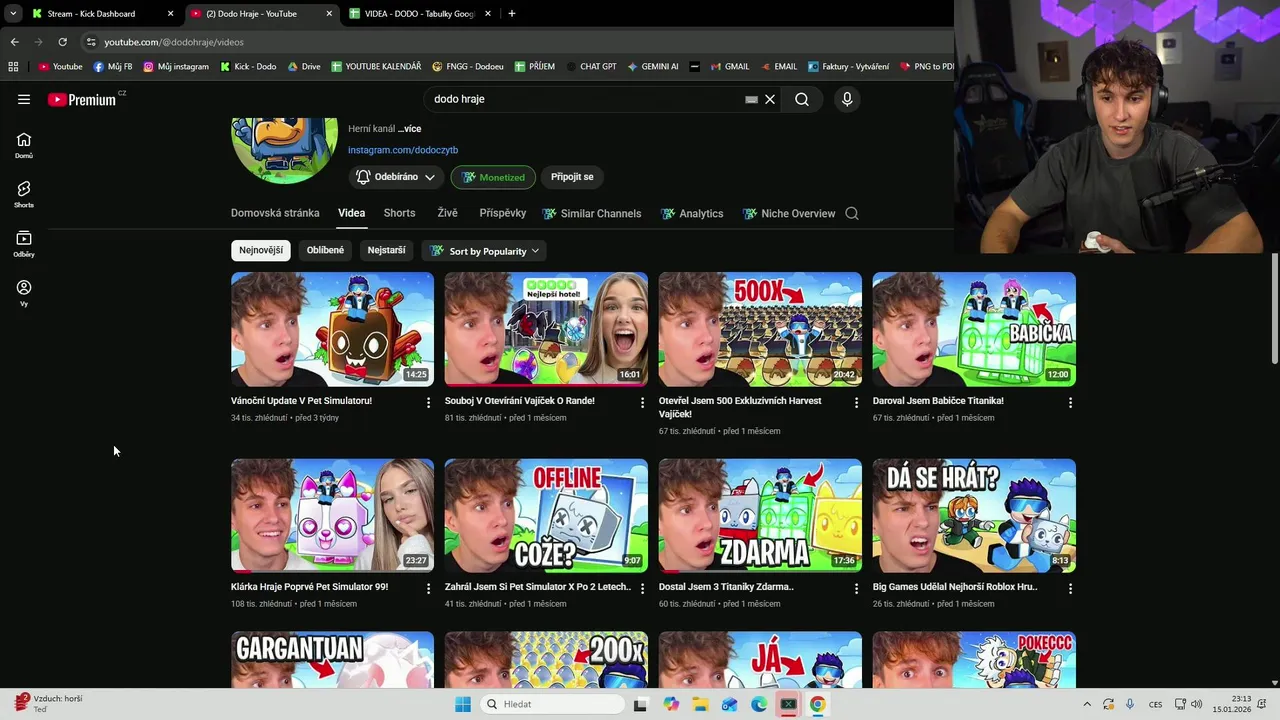Open Niche Overview tab
Viewport: 1280px width, 720px height.
click(x=789, y=213)
